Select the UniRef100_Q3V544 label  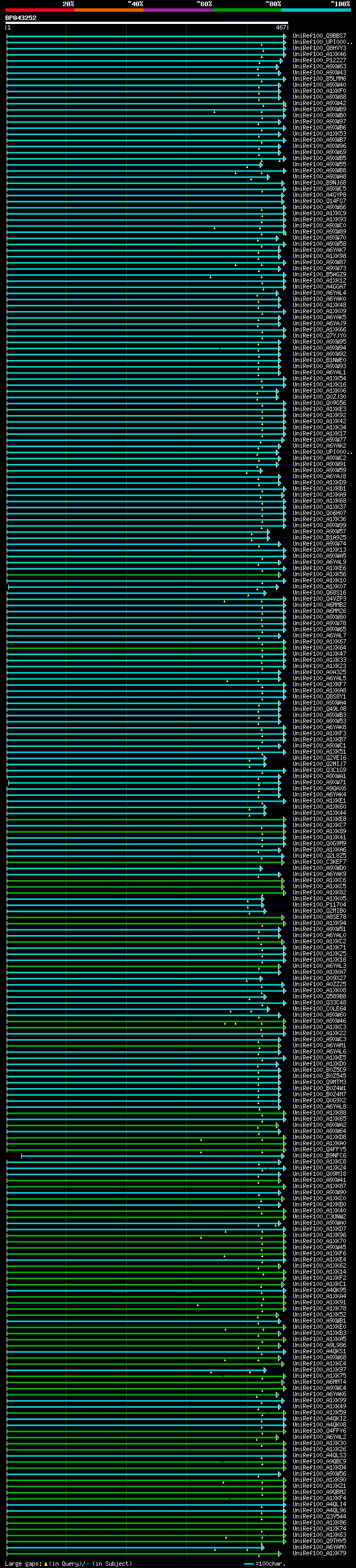[x=319, y=1516]
